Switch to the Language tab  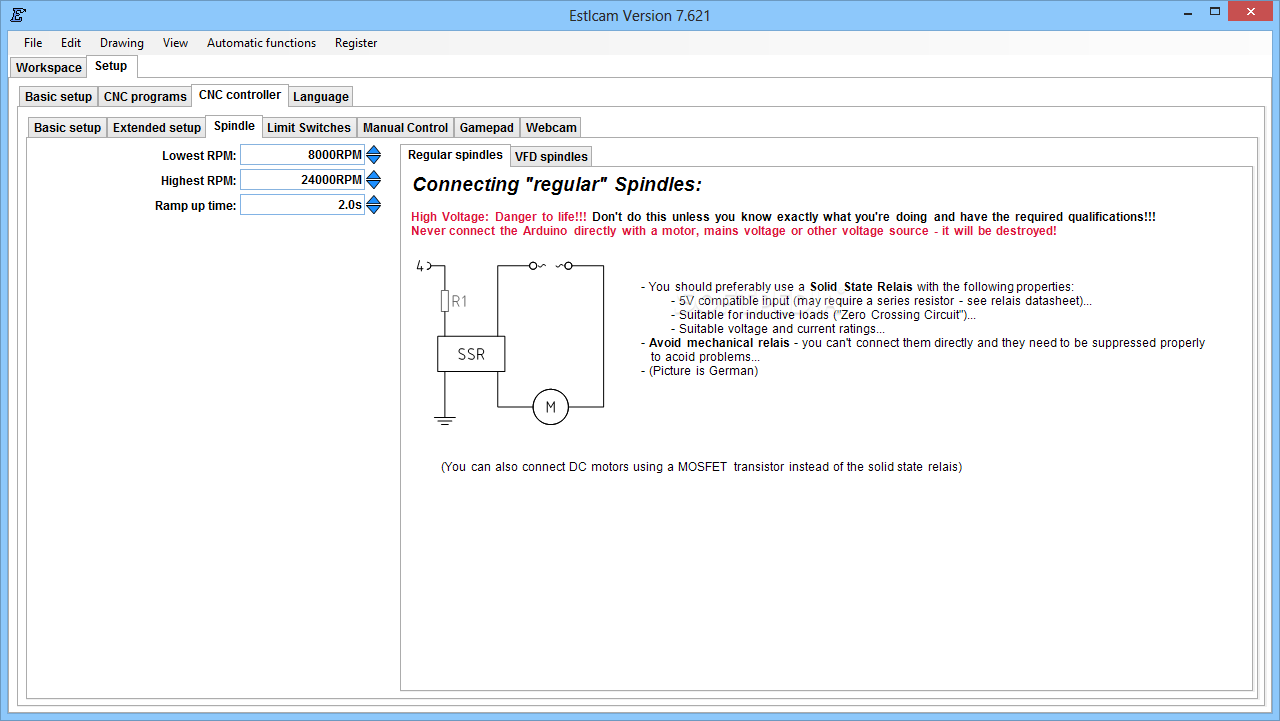321,97
